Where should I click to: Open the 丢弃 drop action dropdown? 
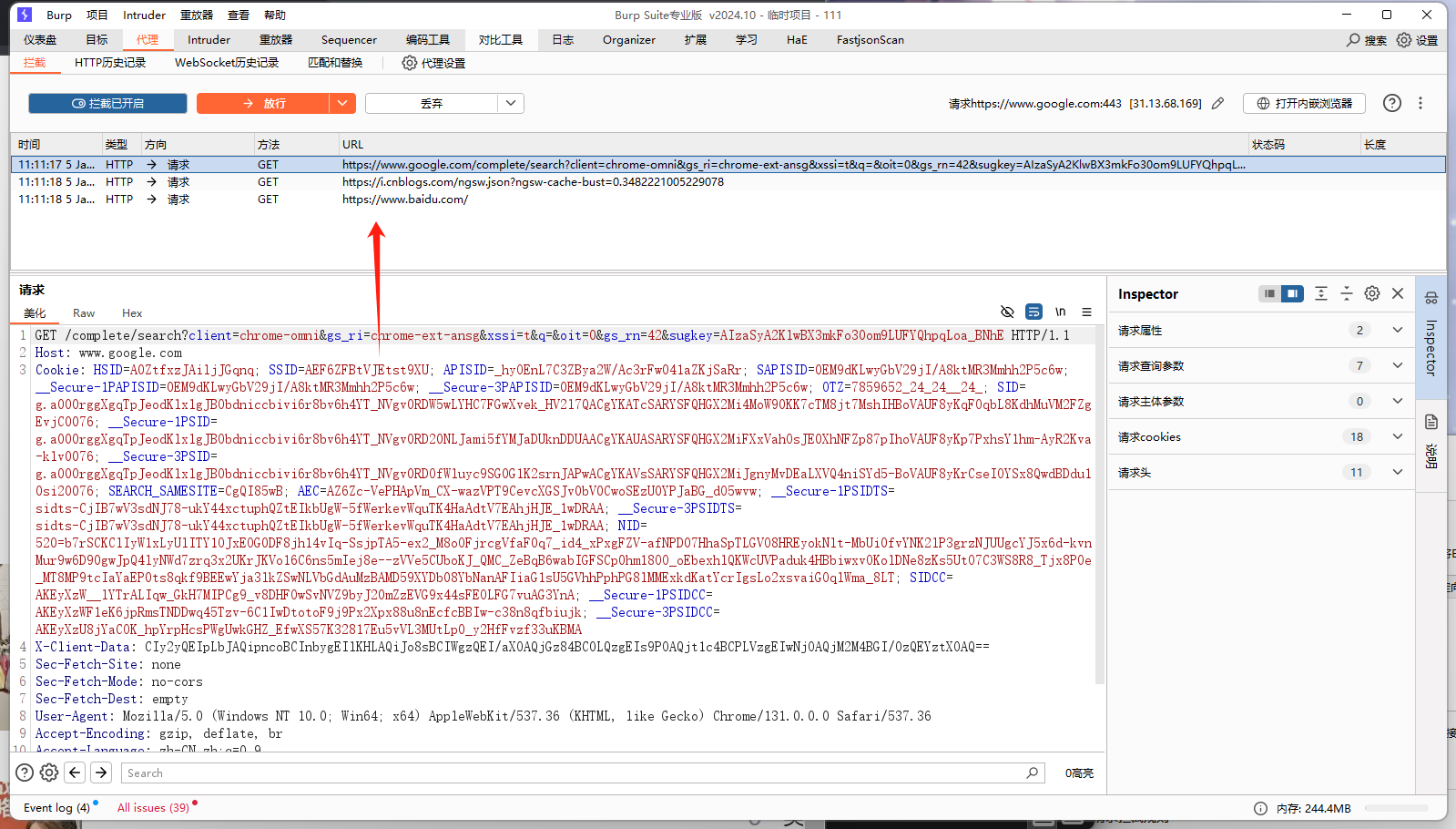pos(511,103)
